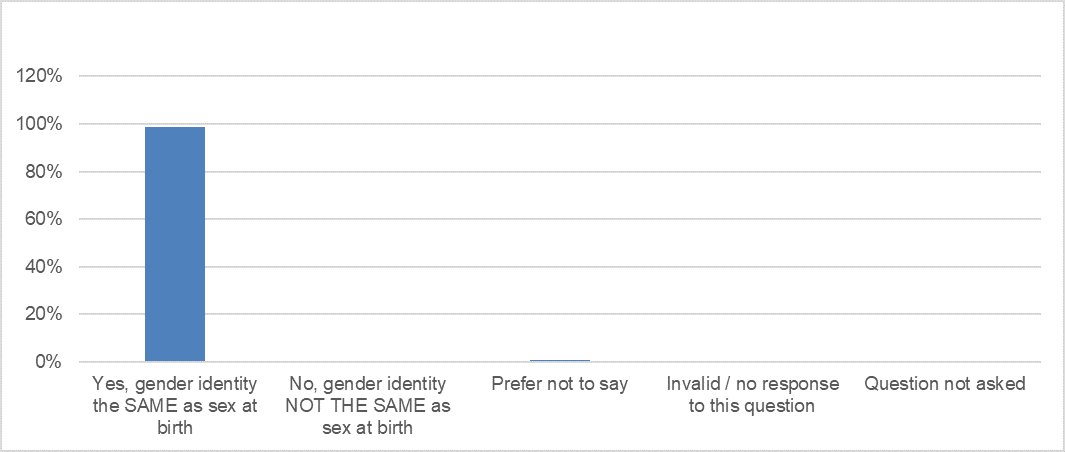Click the tall blue Yes bar
The image size is (1065, 452).
click(x=175, y=244)
